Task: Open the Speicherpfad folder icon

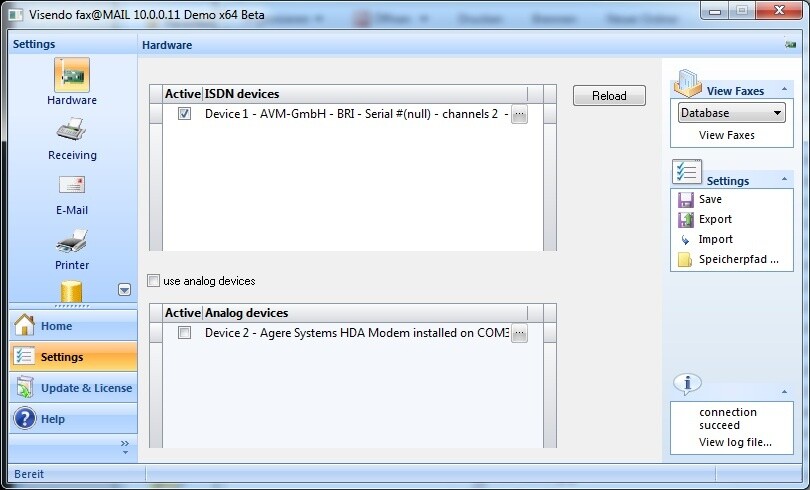Action: (x=685, y=260)
